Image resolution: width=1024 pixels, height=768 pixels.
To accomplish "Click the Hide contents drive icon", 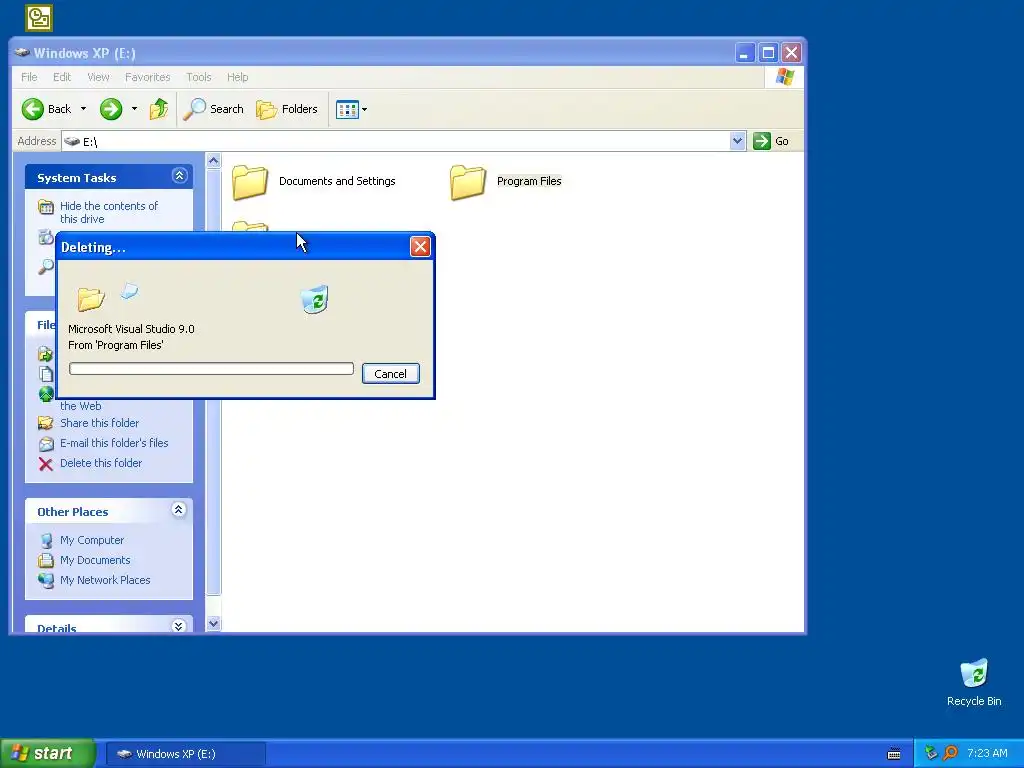I will point(46,208).
